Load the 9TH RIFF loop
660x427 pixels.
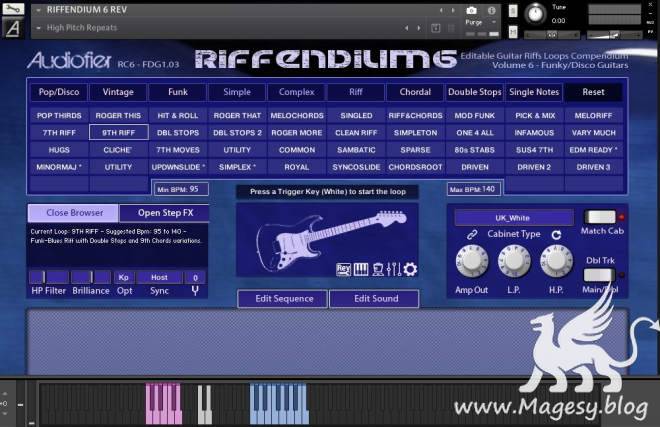point(118,133)
